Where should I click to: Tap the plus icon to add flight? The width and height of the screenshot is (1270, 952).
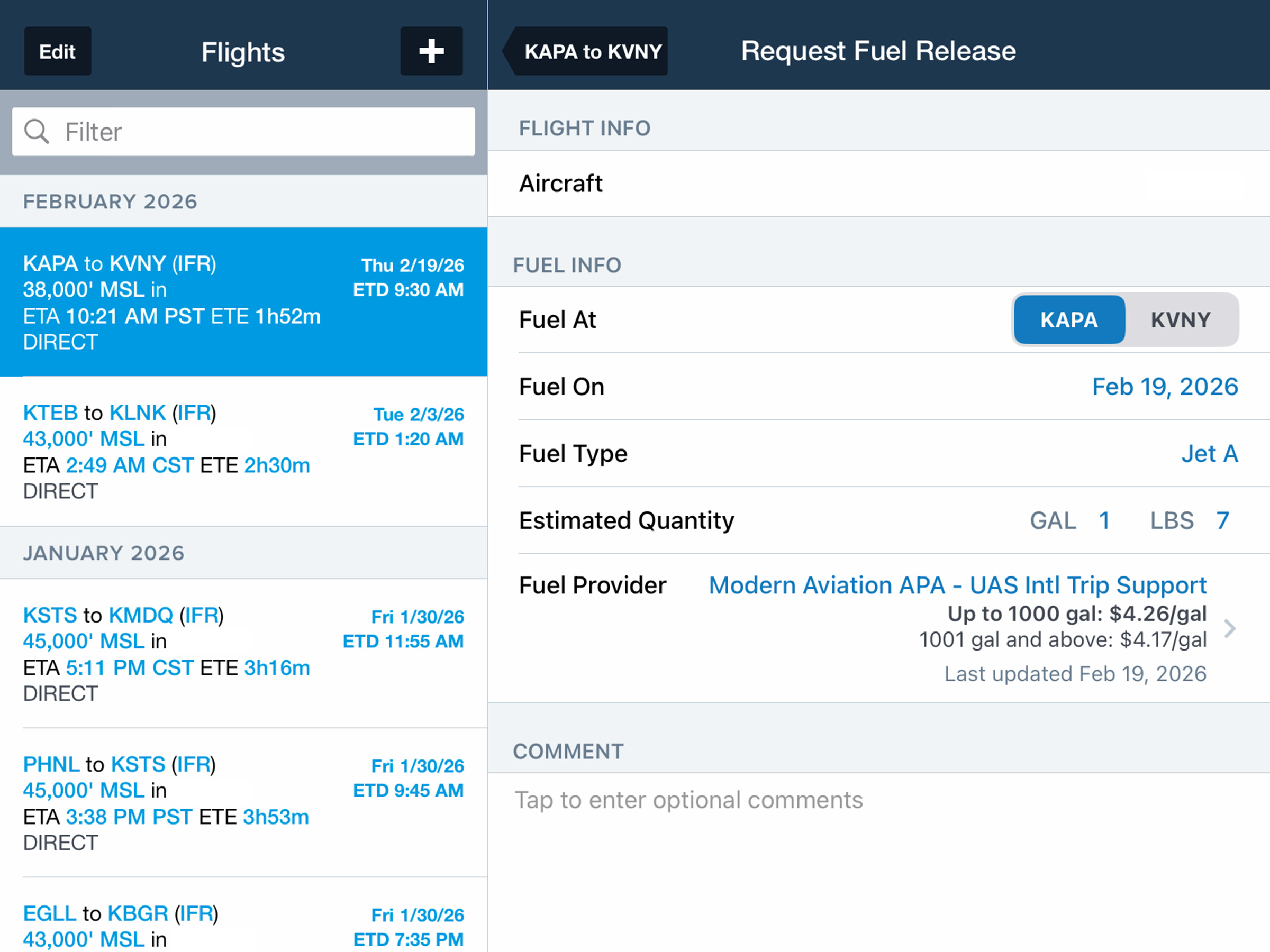(431, 51)
